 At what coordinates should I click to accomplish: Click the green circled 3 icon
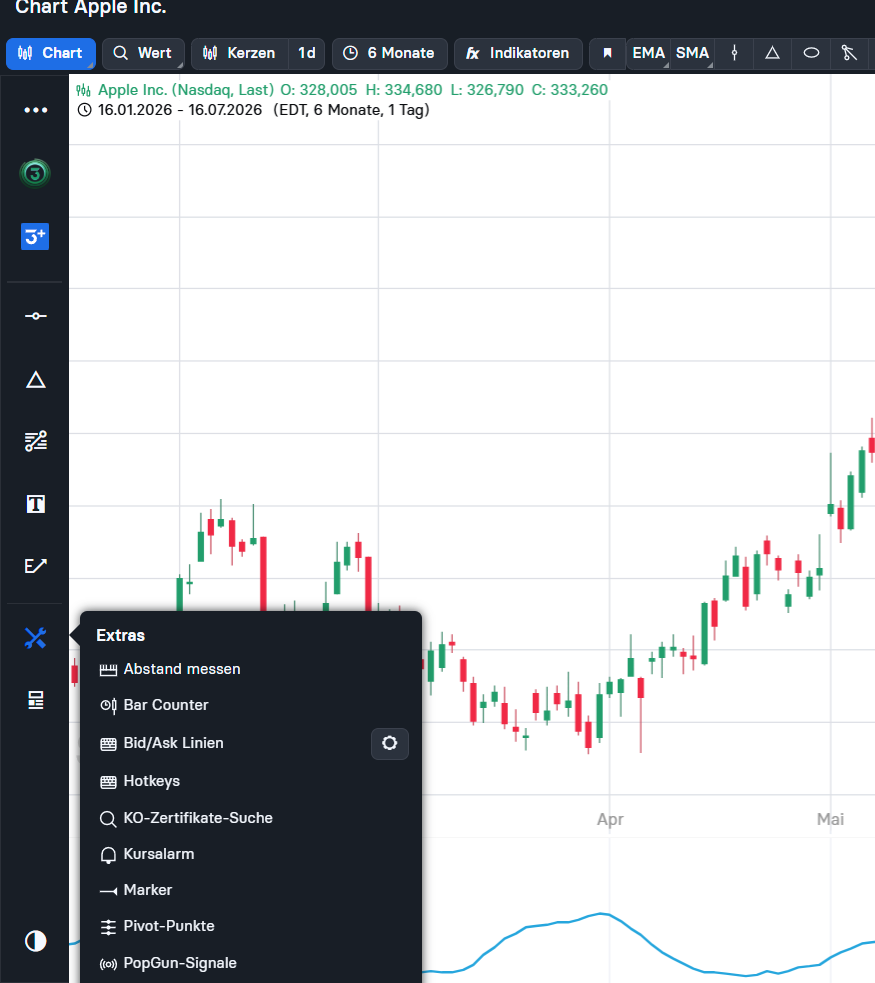click(x=35, y=173)
